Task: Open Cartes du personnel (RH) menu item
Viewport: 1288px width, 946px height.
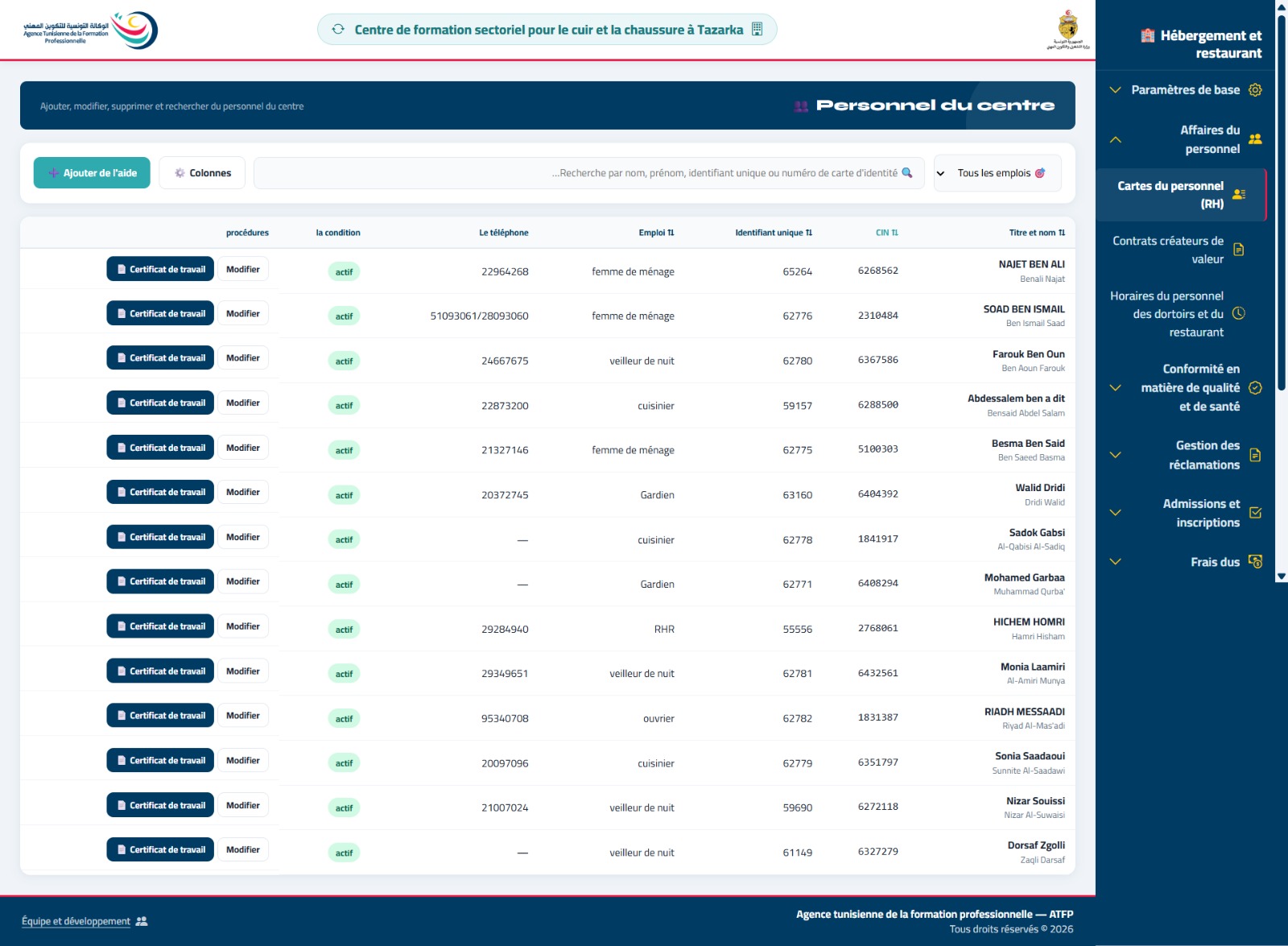Action: (x=1181, y=195)
